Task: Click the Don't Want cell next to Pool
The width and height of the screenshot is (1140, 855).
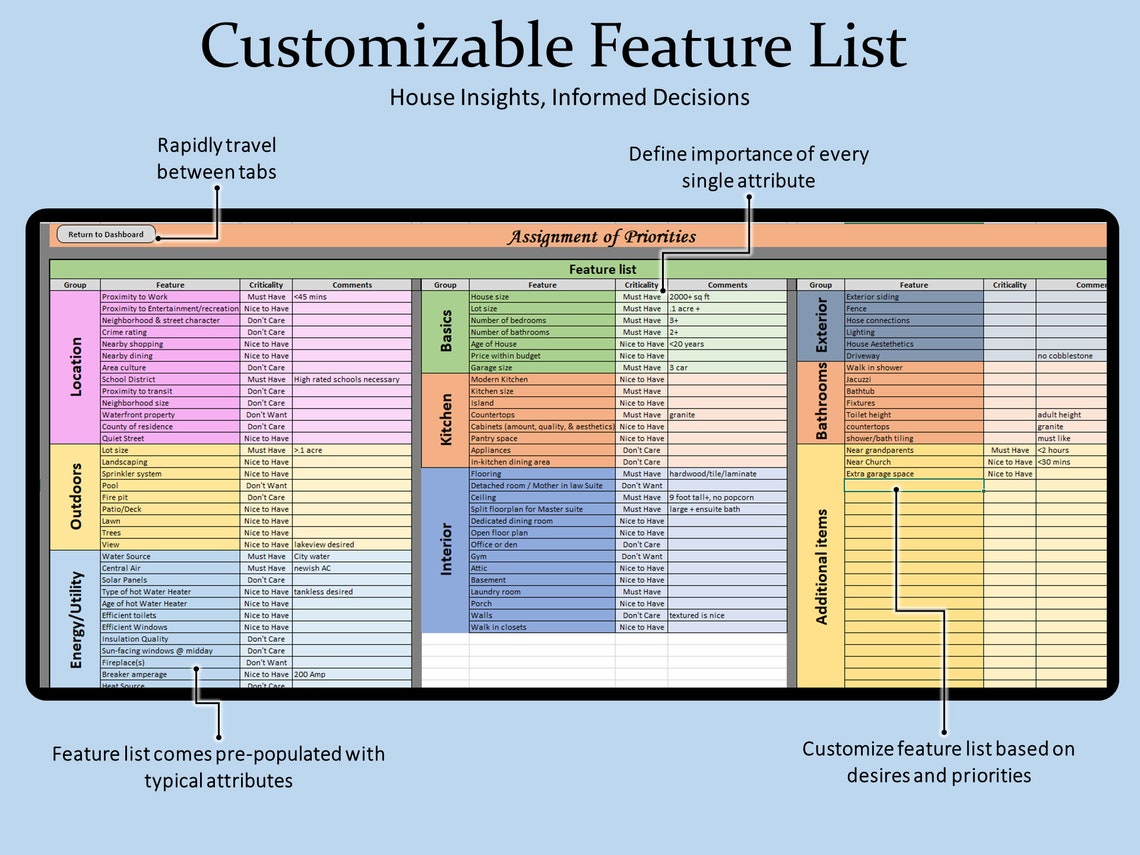Action: 266,485
